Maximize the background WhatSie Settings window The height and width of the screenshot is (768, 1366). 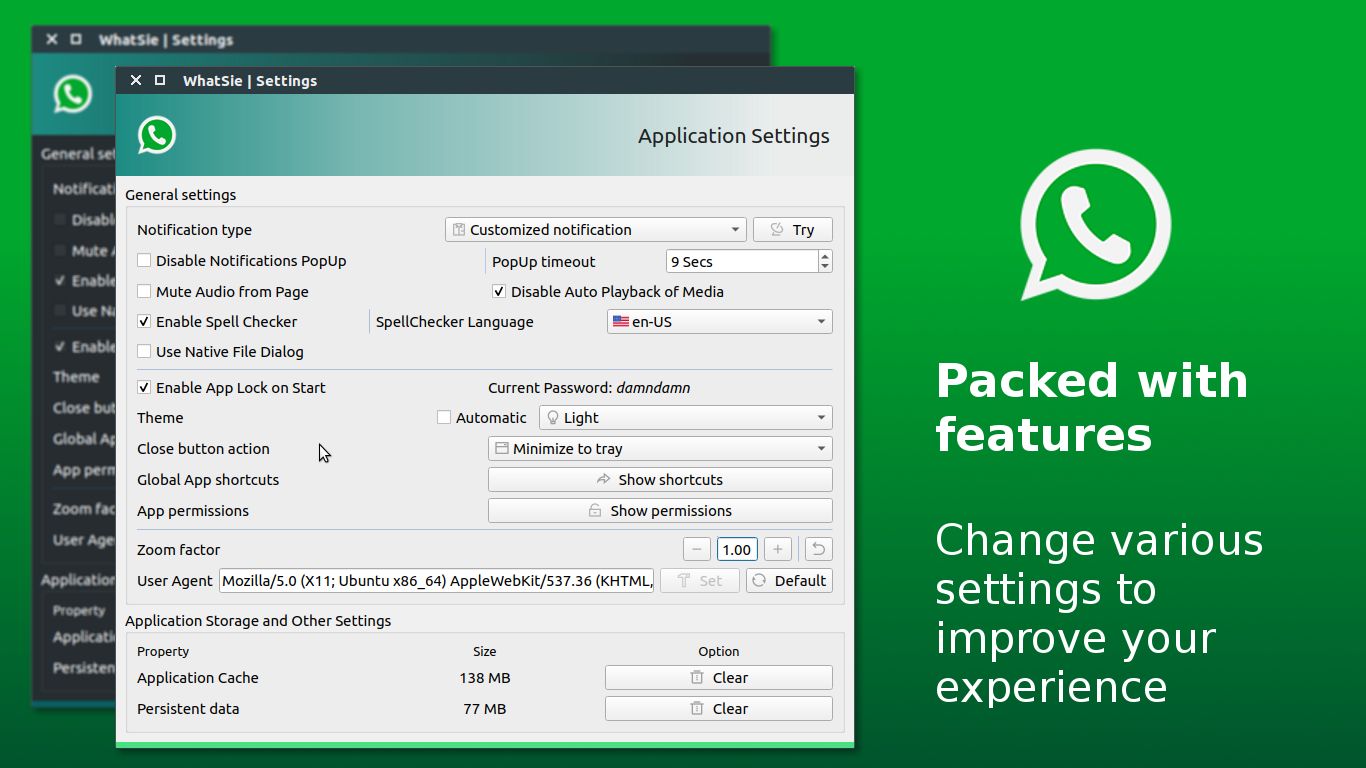click(76, 40)
